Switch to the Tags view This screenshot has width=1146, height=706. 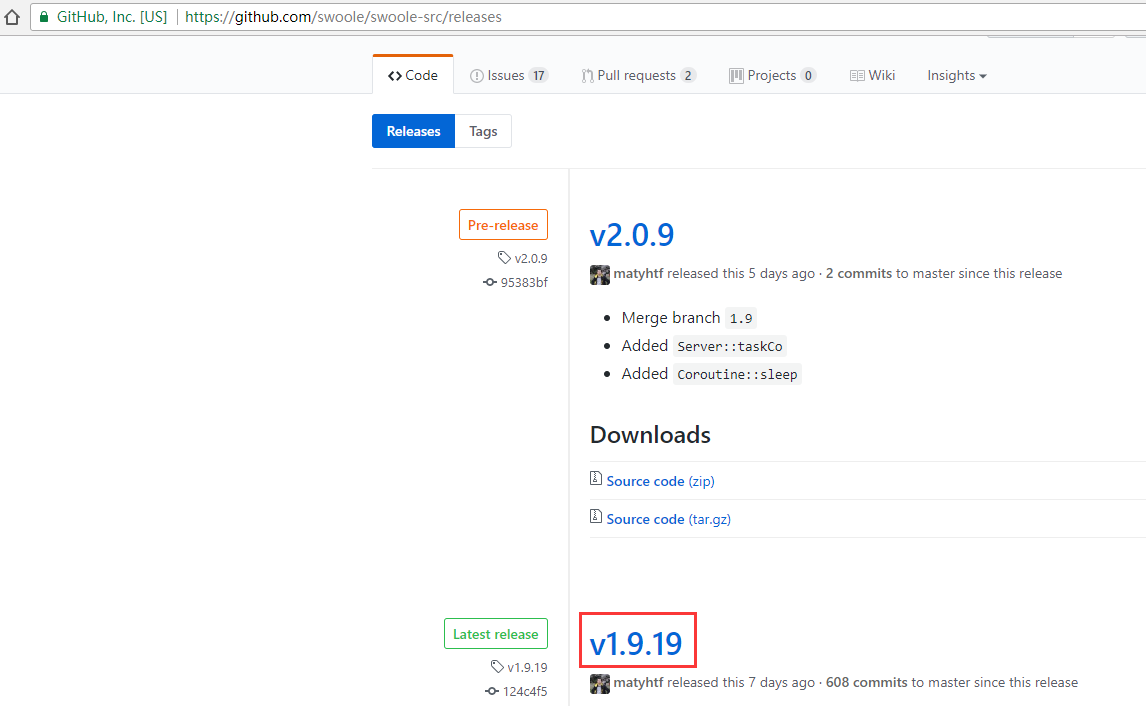(483, 131)
